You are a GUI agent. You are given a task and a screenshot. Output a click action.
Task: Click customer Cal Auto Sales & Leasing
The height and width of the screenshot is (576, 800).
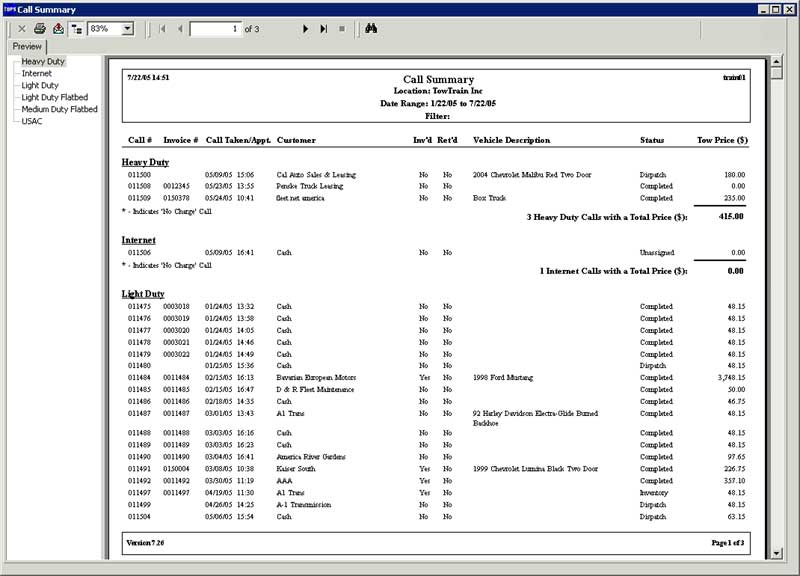(x=316, y=175)
